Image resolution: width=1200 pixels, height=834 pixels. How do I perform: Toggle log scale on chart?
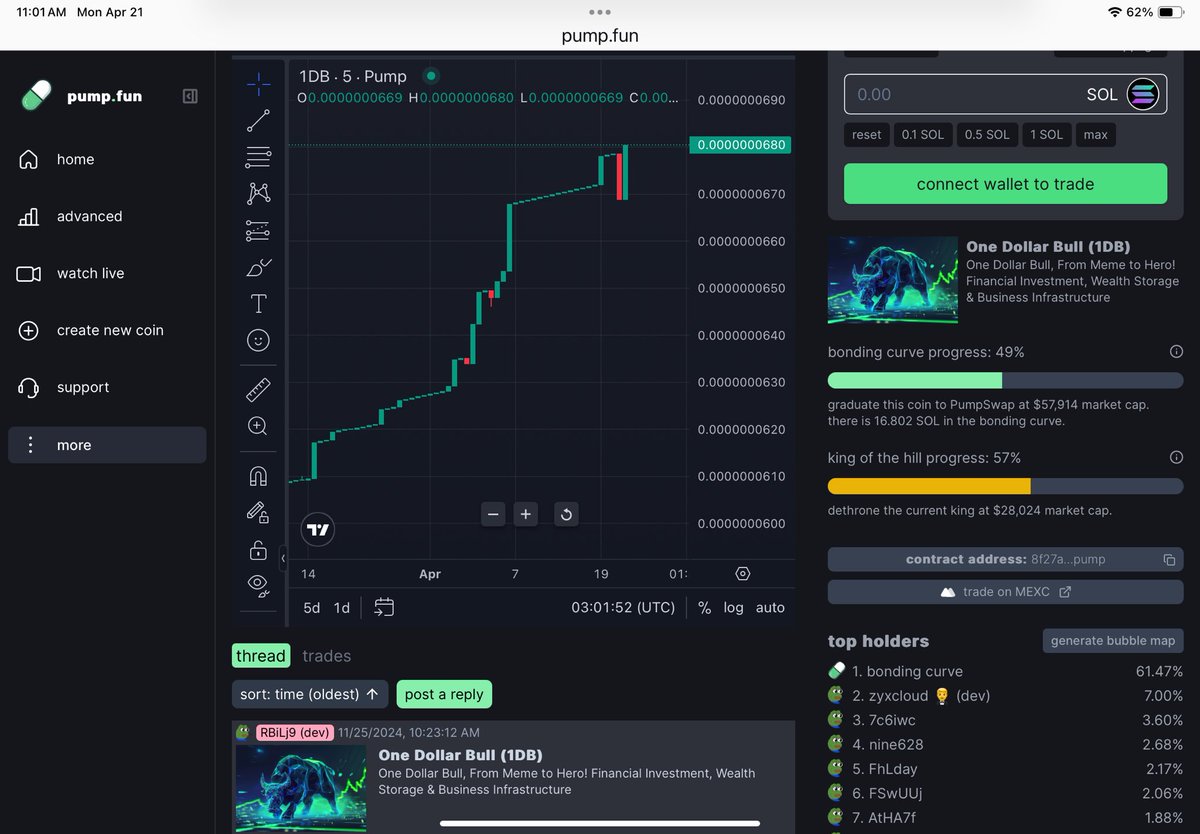(734, 607)
